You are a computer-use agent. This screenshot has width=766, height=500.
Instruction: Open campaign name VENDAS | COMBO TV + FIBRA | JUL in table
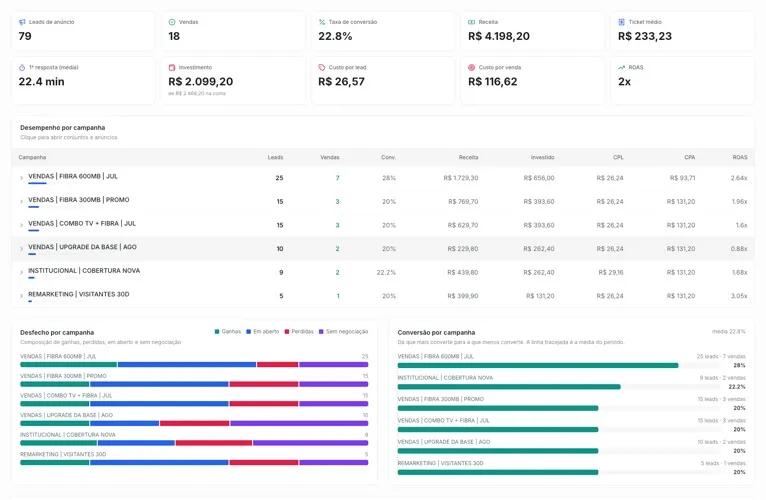click(x=82, y=223)
